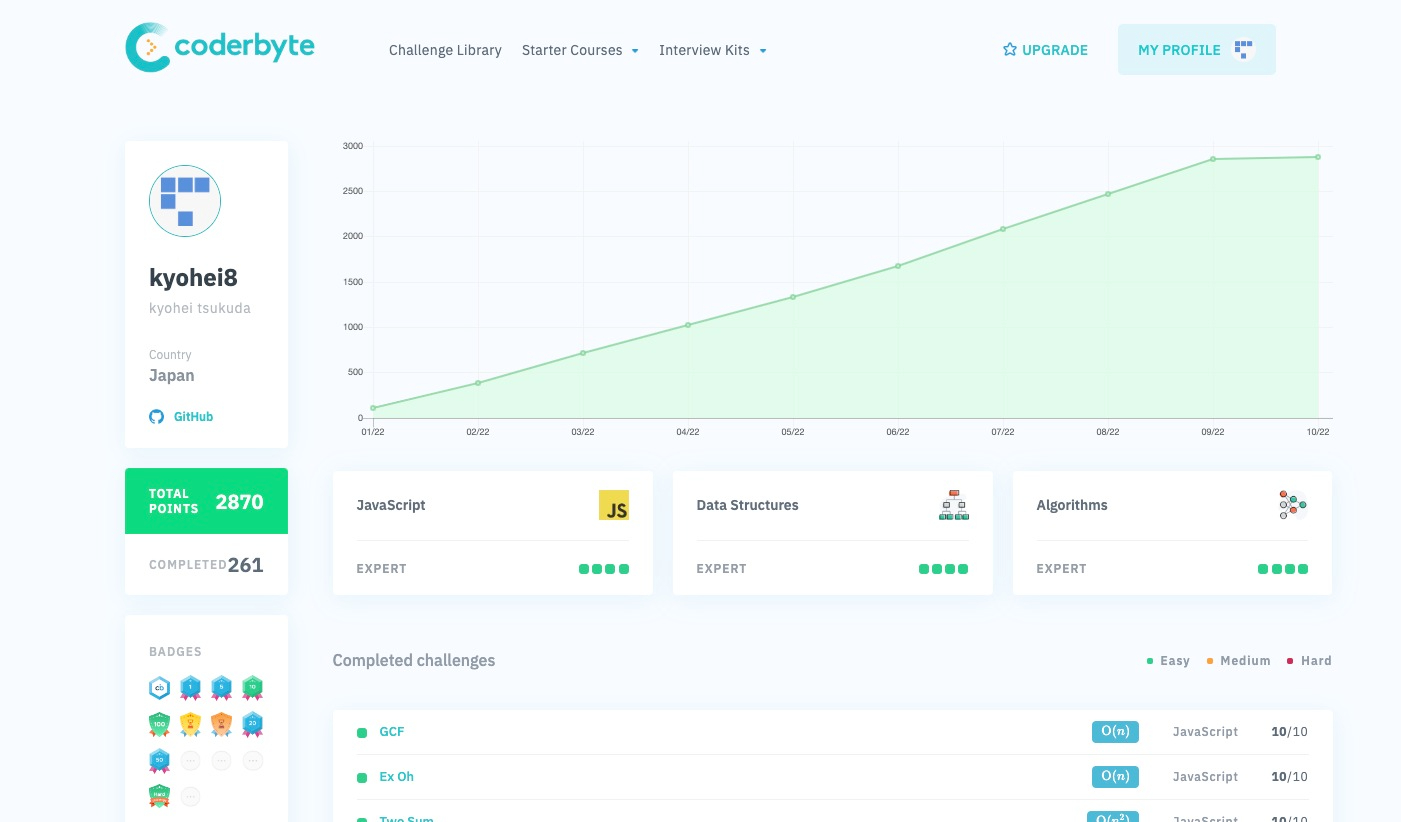Click the chart data point at 09/22
This screenshot has height=822, width=1401.
coord(1213,159)
